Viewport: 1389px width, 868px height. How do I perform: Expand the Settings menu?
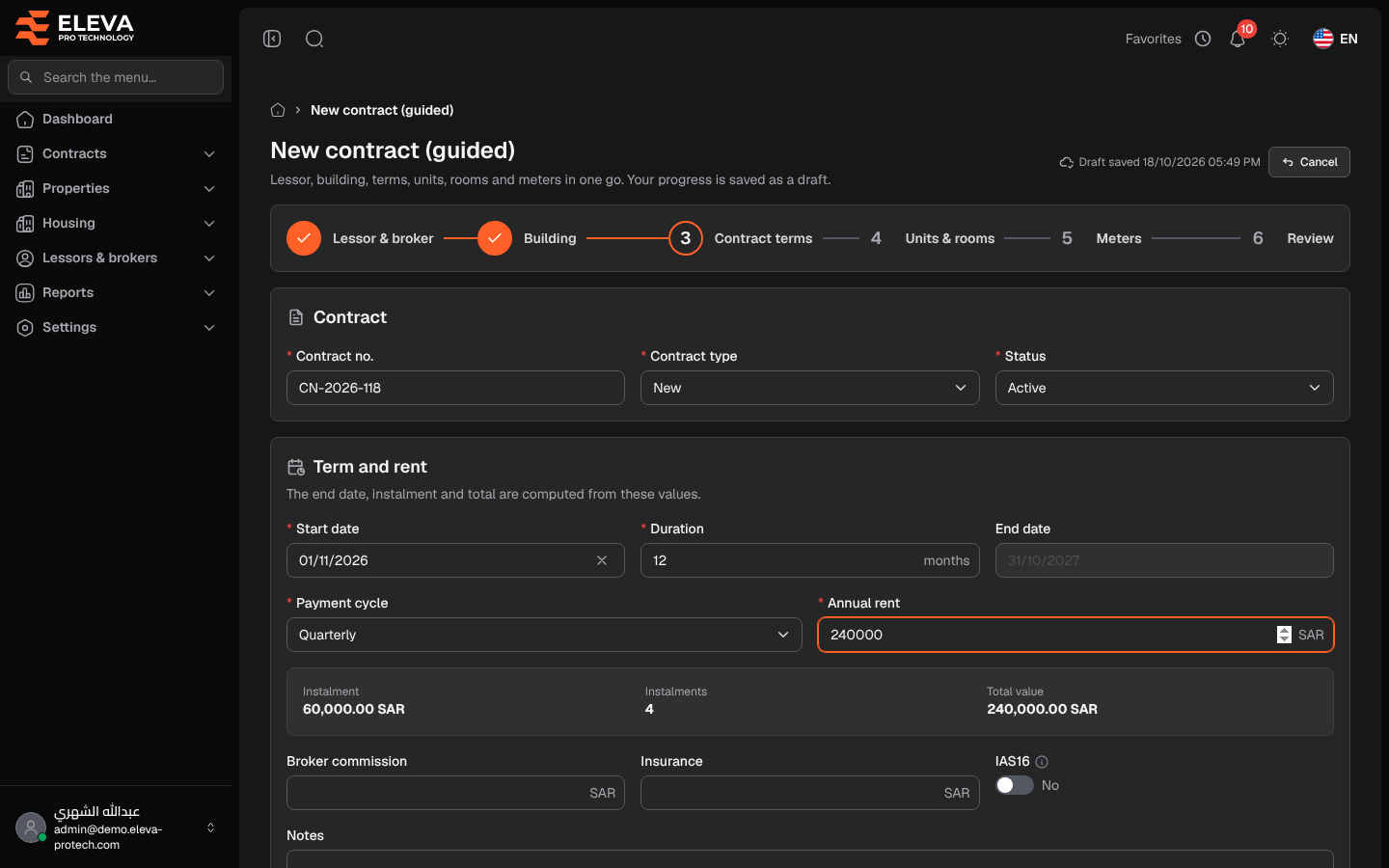tap(116, 328)
